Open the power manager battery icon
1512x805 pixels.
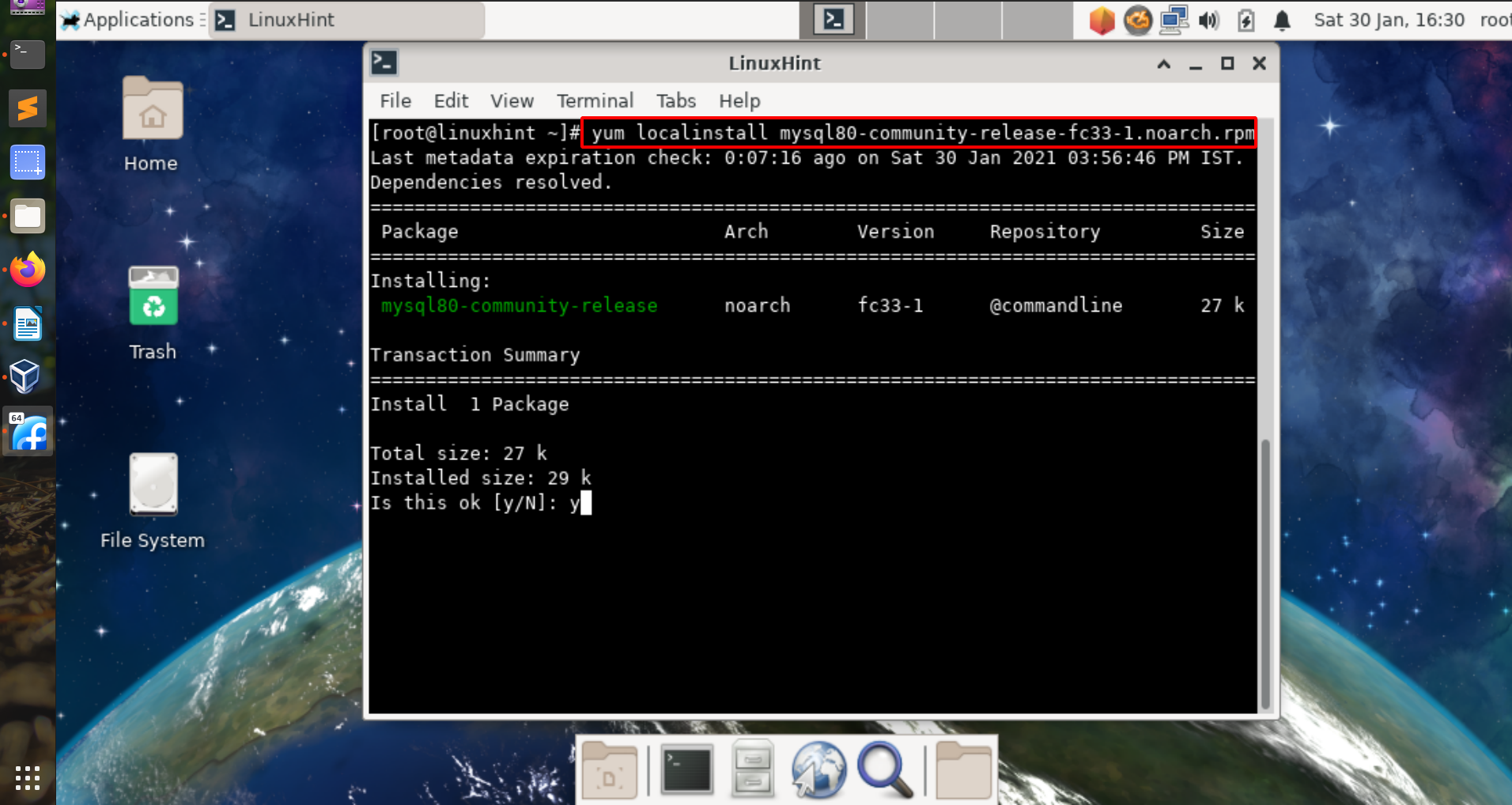tap(1246, 20)
